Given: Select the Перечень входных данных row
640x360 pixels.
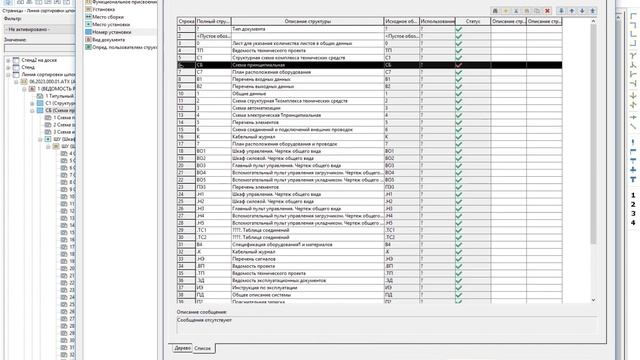Looking at the screenshot, I should (x=369, y=79).
